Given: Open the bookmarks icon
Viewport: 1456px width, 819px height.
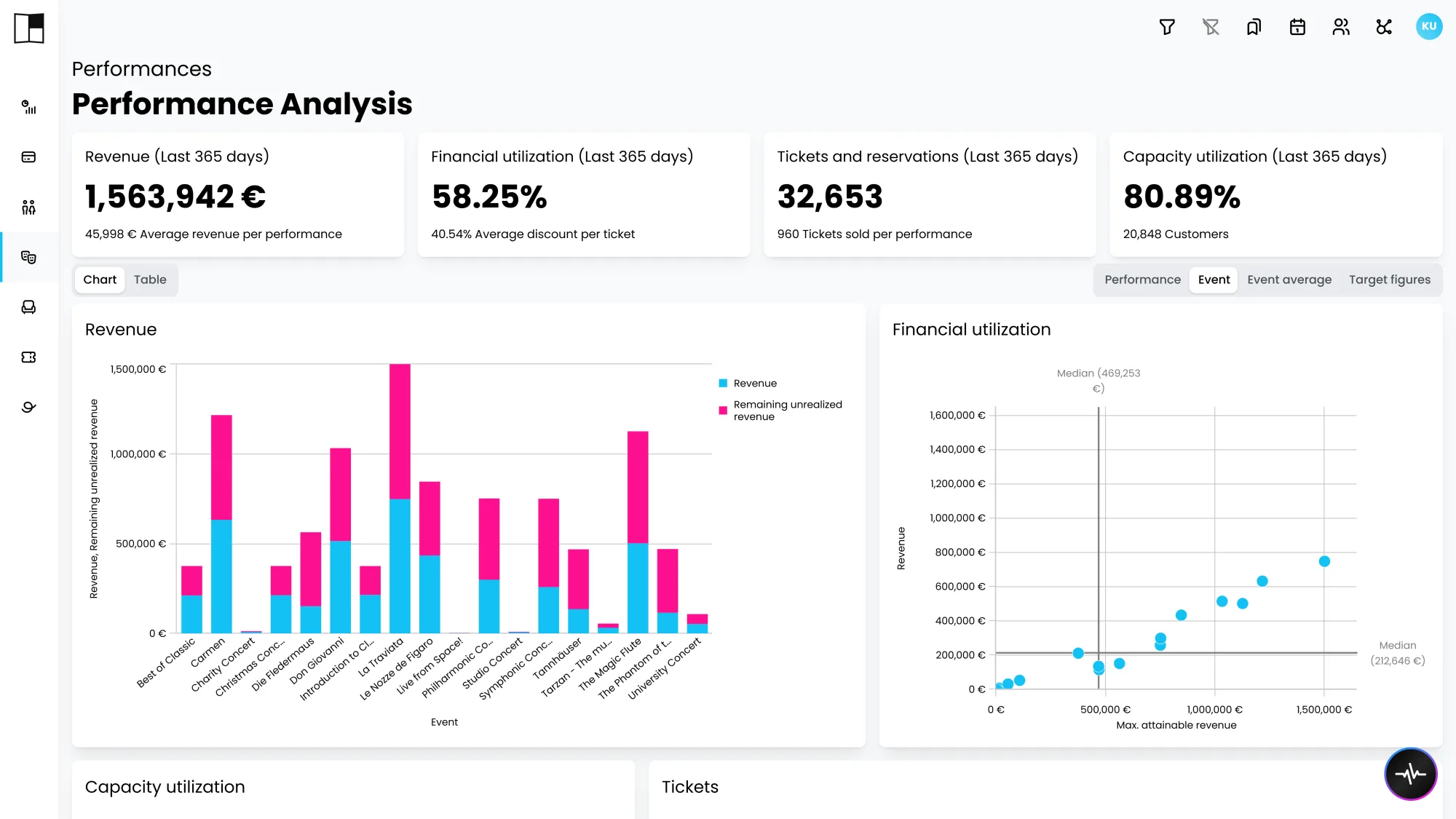Looking at the screenshot, I should pos(1254,27).
